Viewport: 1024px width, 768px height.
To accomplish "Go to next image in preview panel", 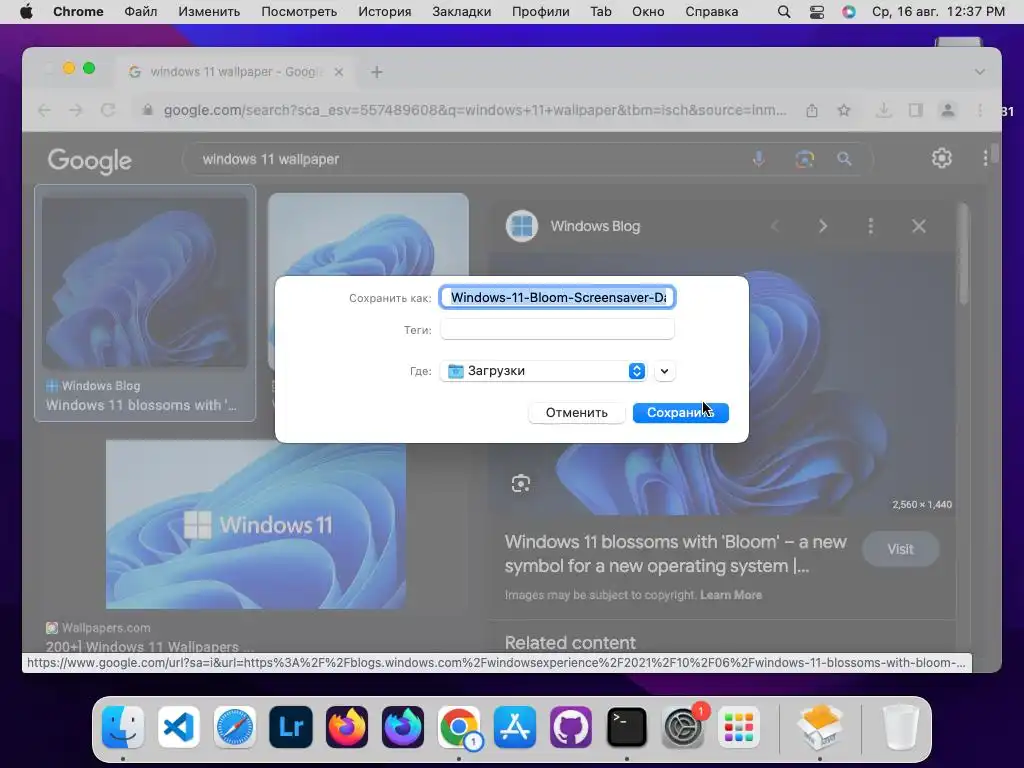I will (823, 226).
